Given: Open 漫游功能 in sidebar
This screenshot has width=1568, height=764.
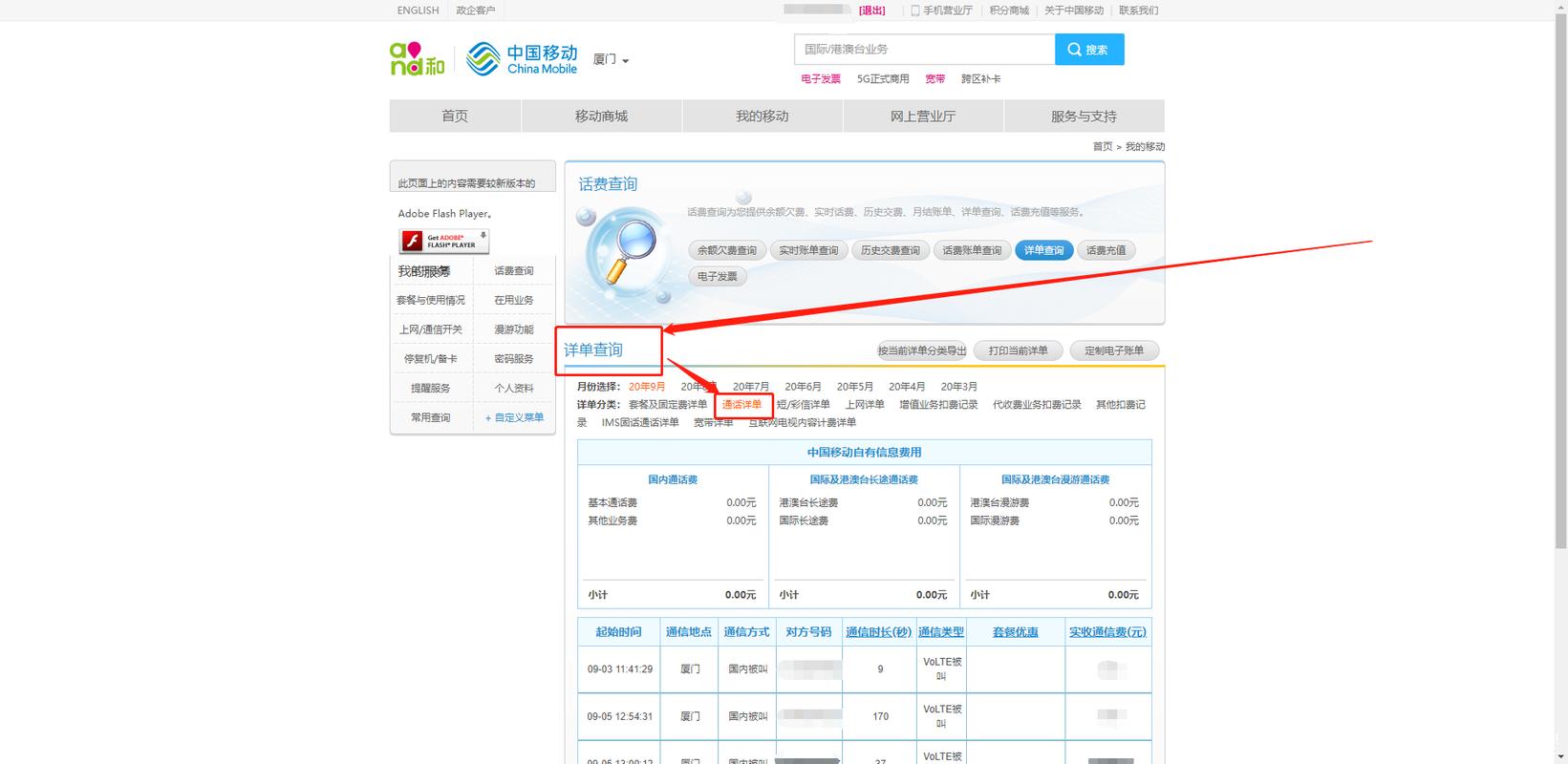Looking at the screenshot, I should pos(514,329).
